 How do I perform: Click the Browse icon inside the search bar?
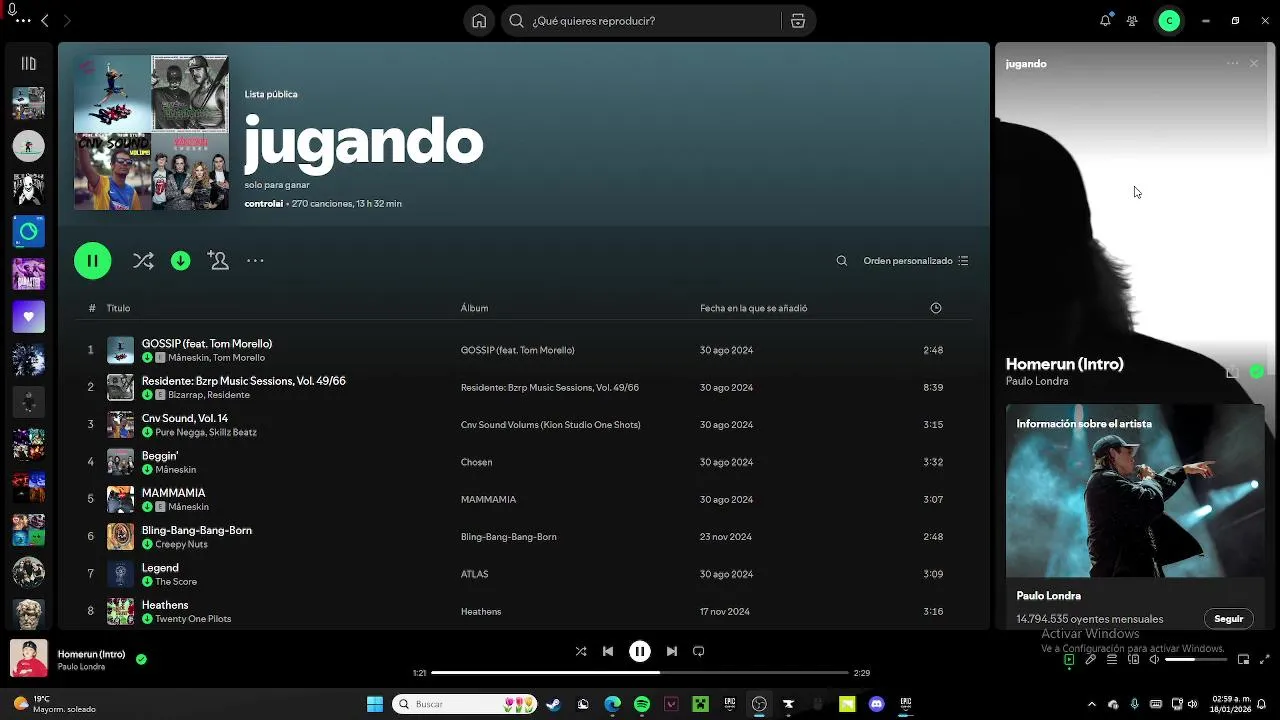798,21
